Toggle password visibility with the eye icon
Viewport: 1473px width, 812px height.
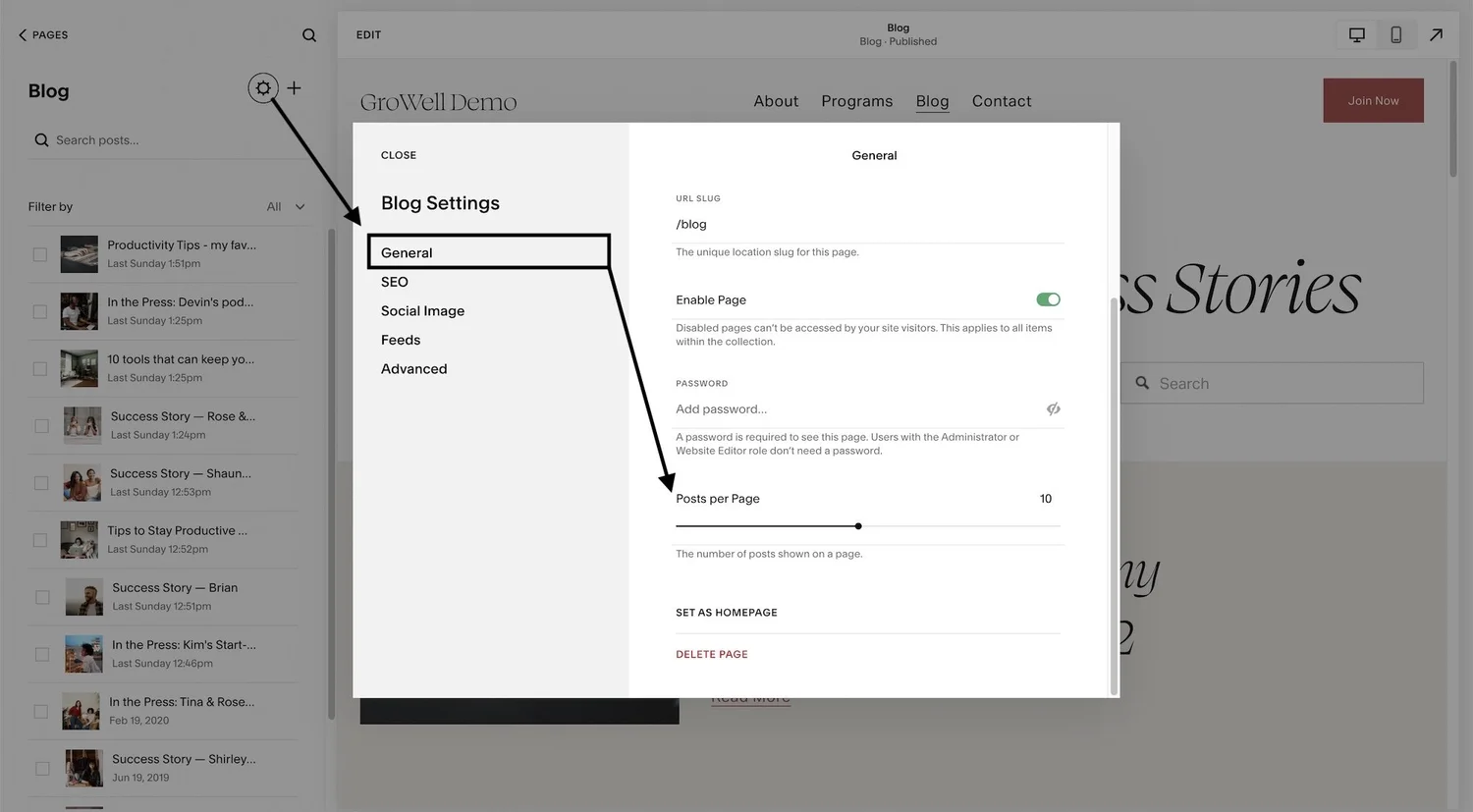pos(1053,408)
